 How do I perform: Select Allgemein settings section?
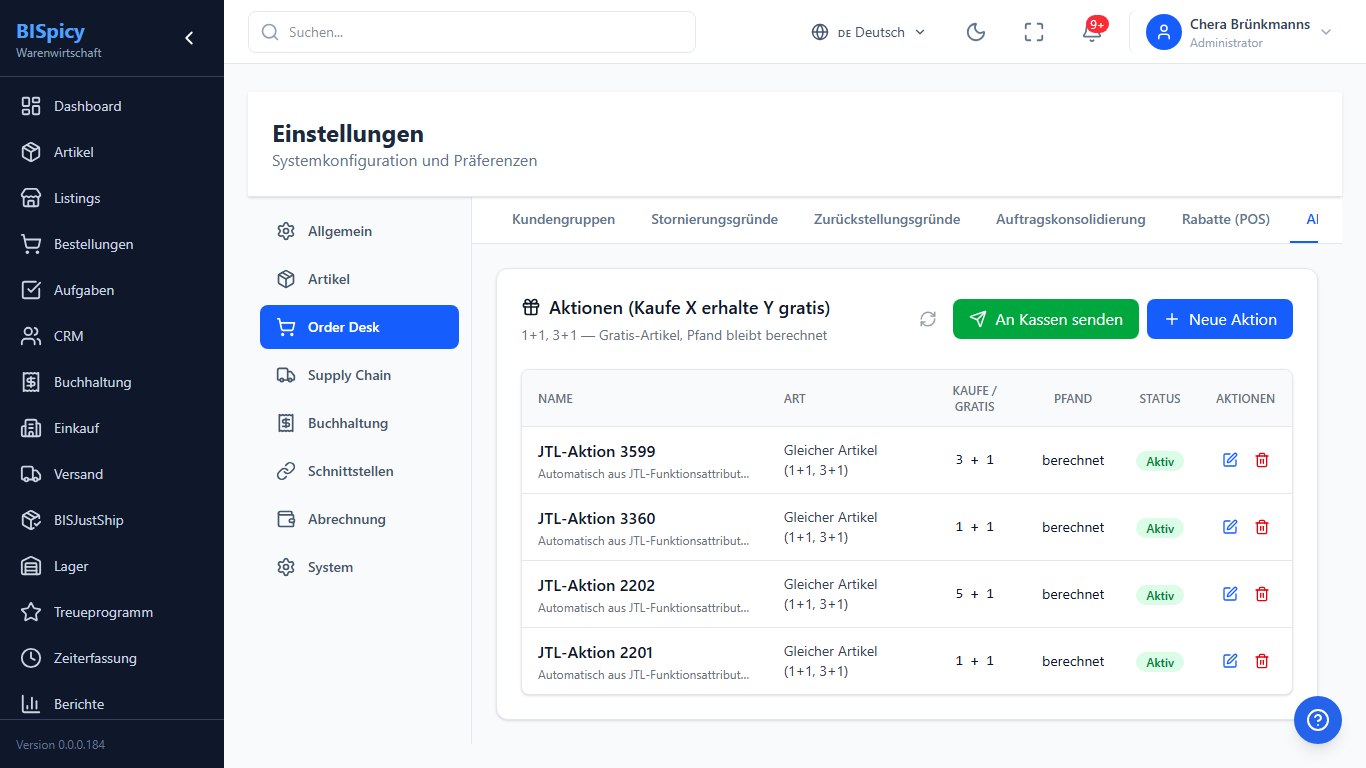359,231
